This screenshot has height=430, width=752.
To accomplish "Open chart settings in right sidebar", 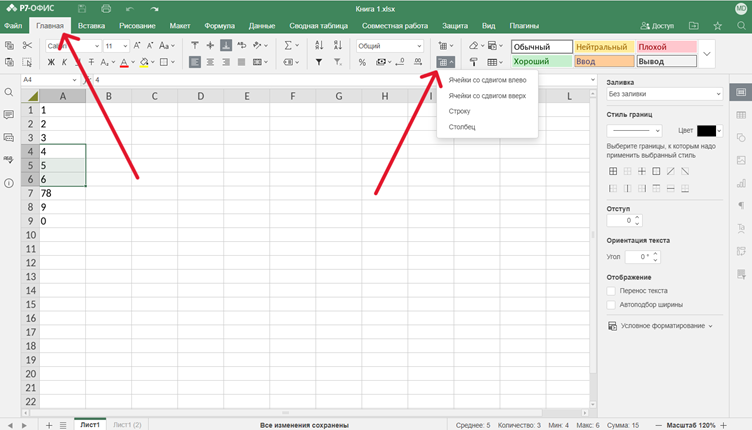I will click(741, 182).
